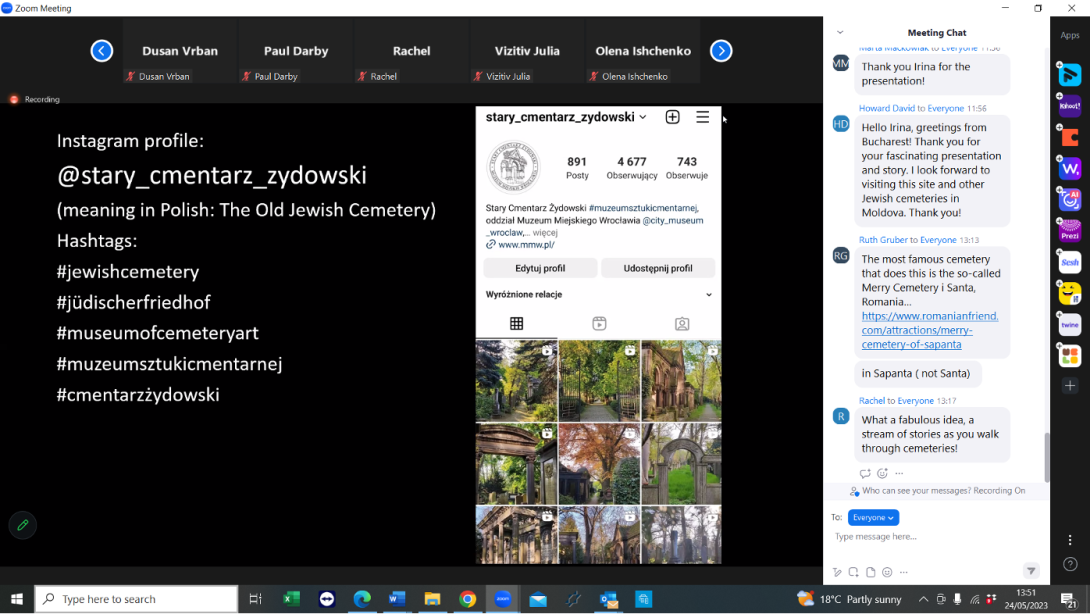The image size is (1090, 614).
Task: Open the Windows Start menu
Action: [17, 599]
